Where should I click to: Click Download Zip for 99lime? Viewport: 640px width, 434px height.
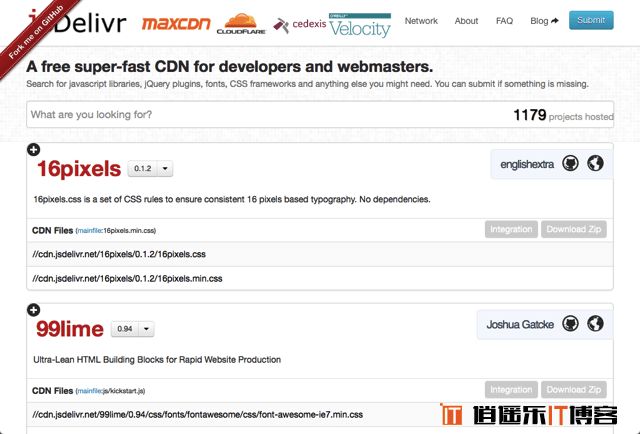(x=573, y=389)
